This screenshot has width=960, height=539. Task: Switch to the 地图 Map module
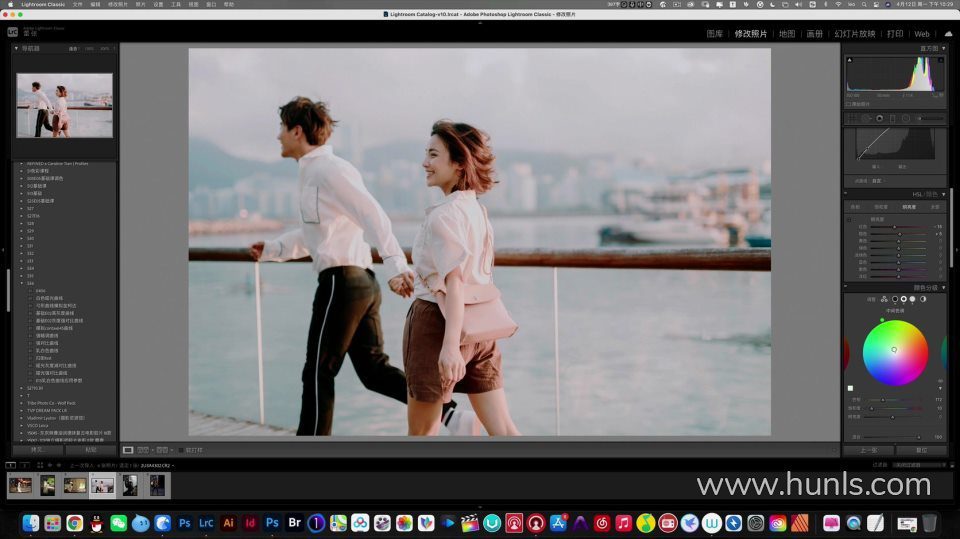tap(787, 34)
